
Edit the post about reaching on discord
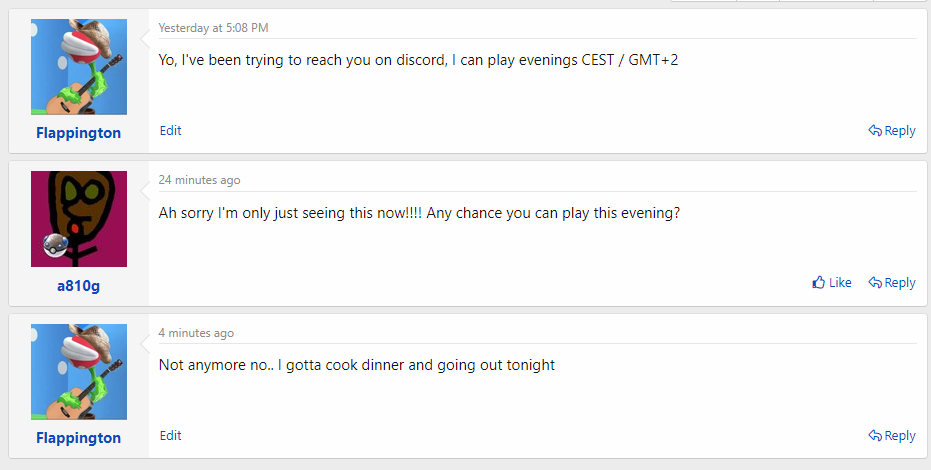pos(170,130)
